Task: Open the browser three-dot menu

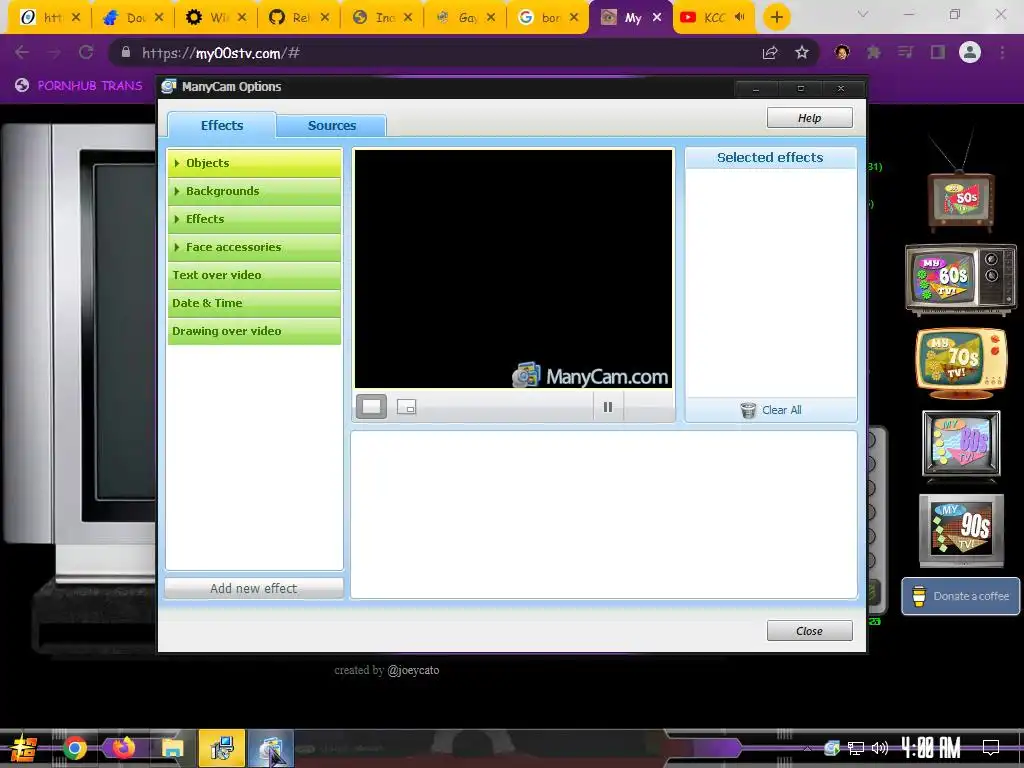Action: click(x=1002, y=52)
